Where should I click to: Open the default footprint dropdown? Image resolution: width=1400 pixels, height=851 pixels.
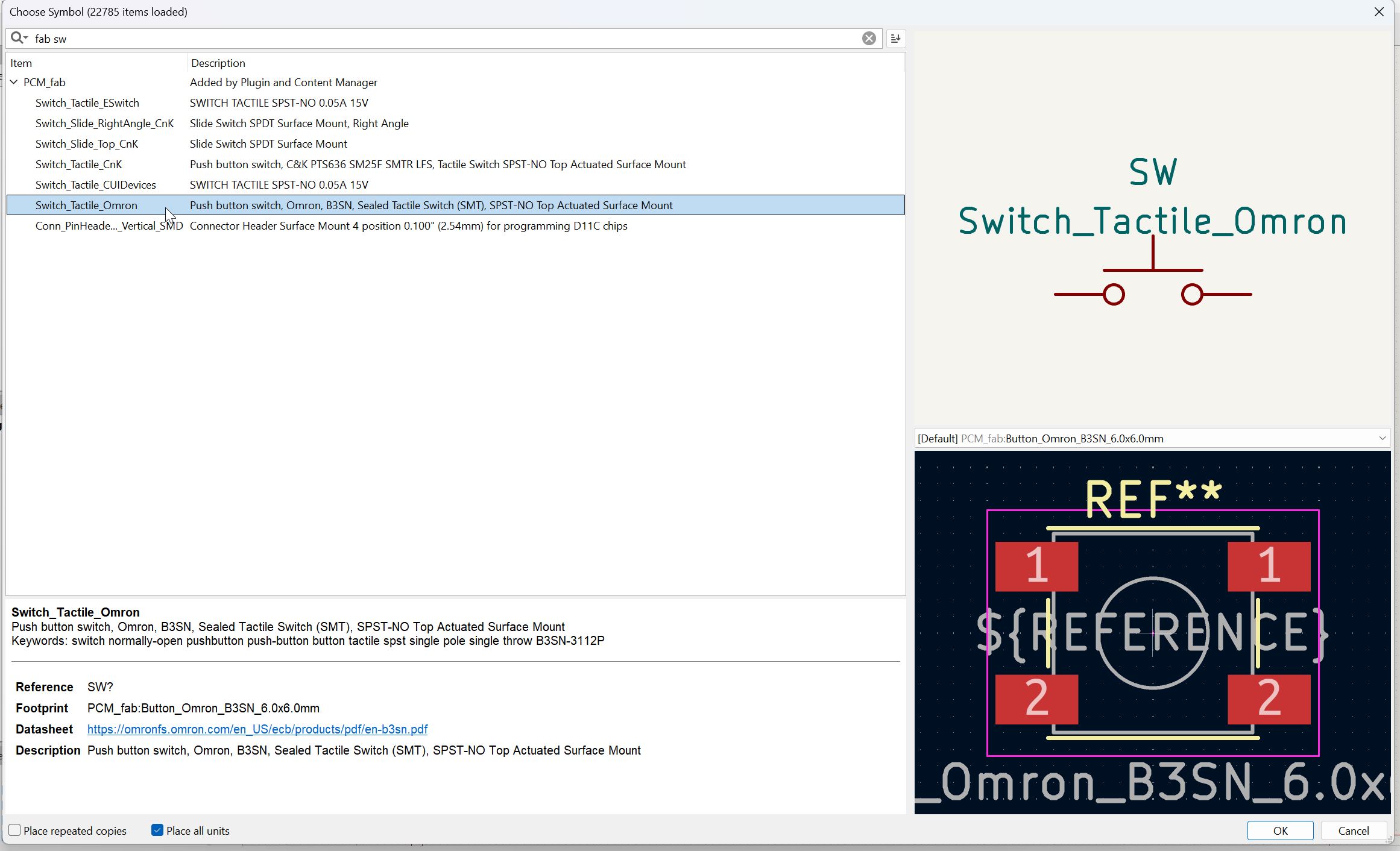click(x=1382, y=438)
